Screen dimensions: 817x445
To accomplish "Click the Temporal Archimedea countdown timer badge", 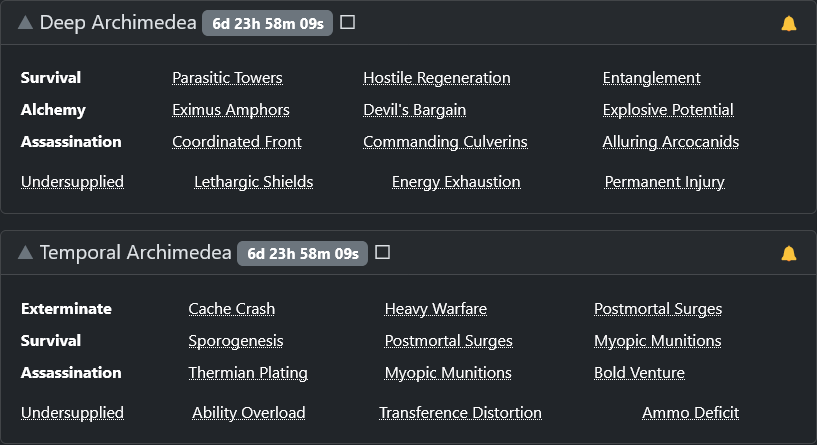I will tap(302, 253).
